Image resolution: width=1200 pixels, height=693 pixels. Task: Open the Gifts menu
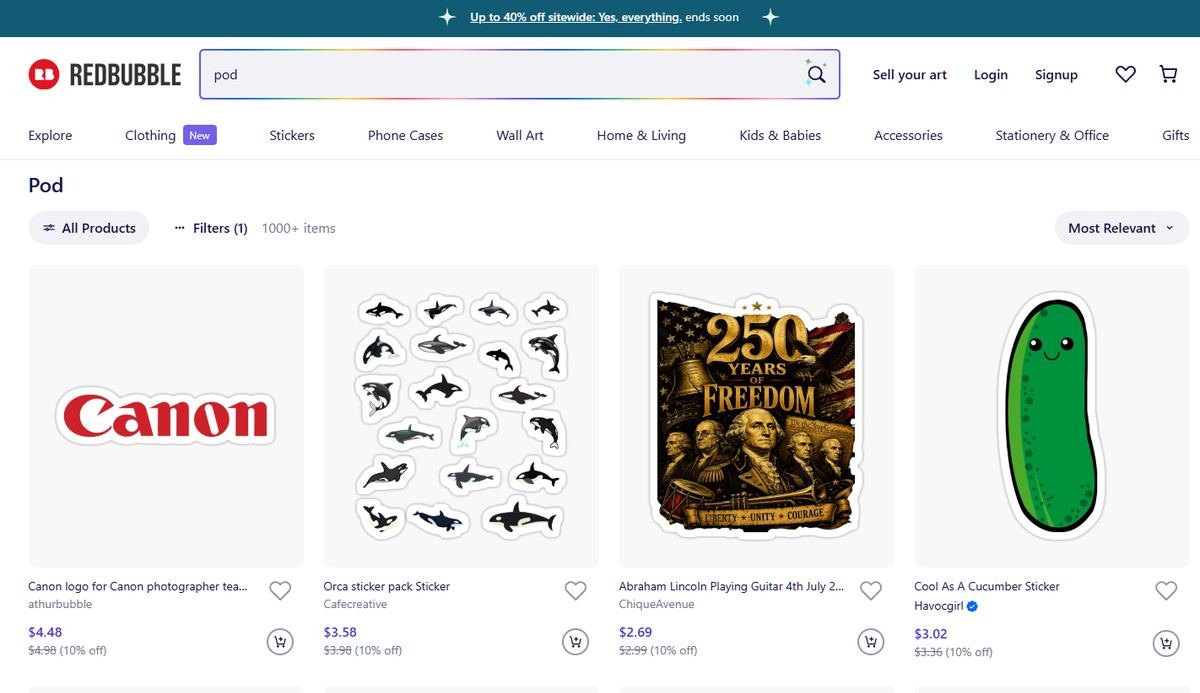pyautogui.click(x=1176, y=135)
